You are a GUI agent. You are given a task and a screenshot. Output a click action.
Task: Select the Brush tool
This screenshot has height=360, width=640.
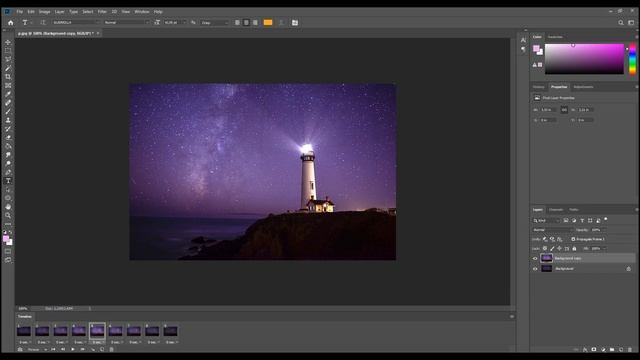click(x=8, y=111)
